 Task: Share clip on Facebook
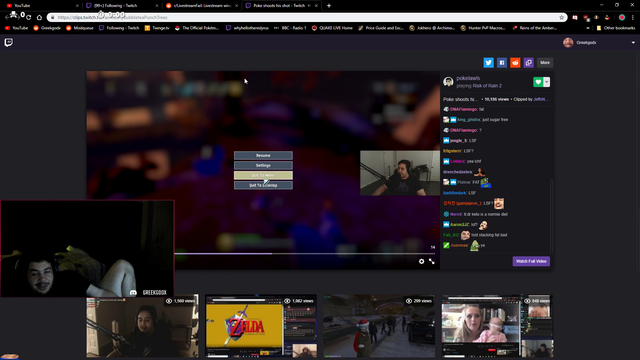pyautogui.click(x=502, y=62)
